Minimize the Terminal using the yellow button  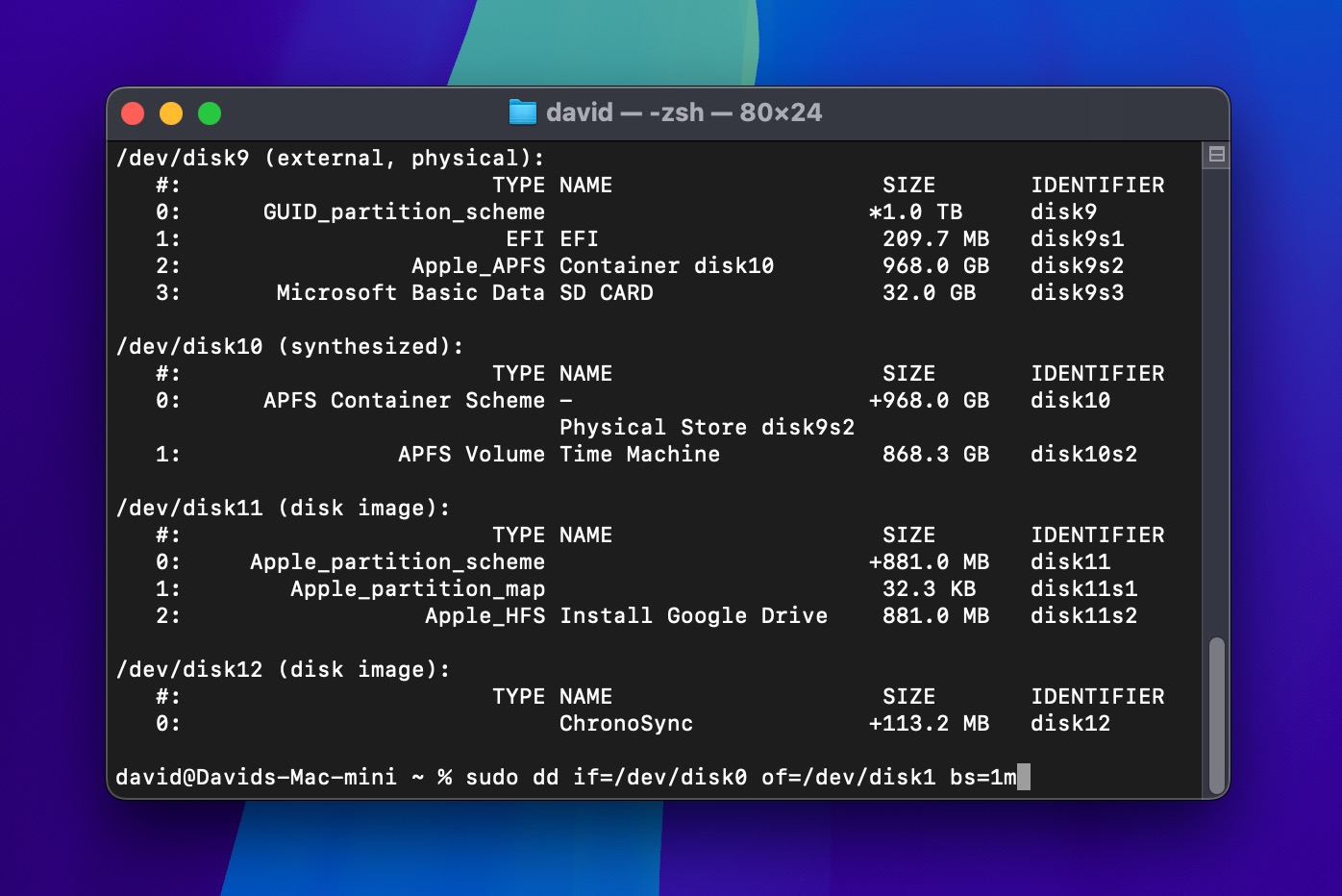coord(171,113)
